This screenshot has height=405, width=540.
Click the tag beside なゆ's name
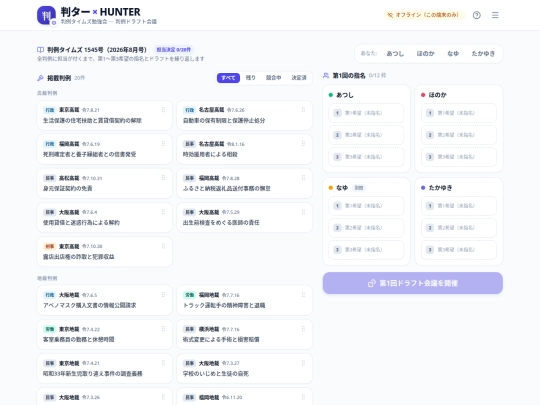[x=359, y=188]
